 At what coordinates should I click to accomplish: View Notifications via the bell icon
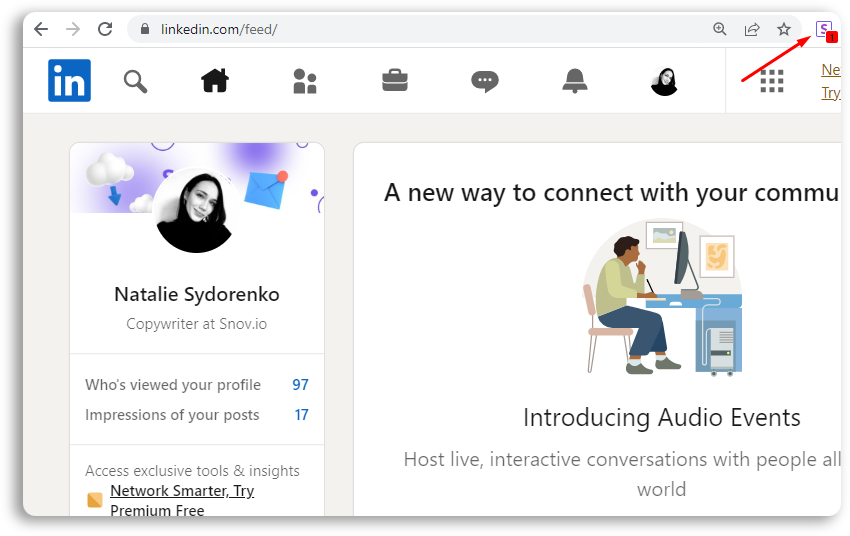point(575,81)
